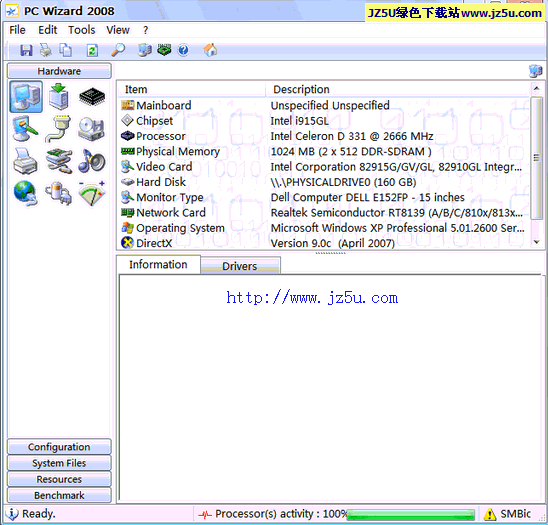This screenshot has height=525, width=548.
Task: Open the System Files panel
Action: click(x=59, y=463)
